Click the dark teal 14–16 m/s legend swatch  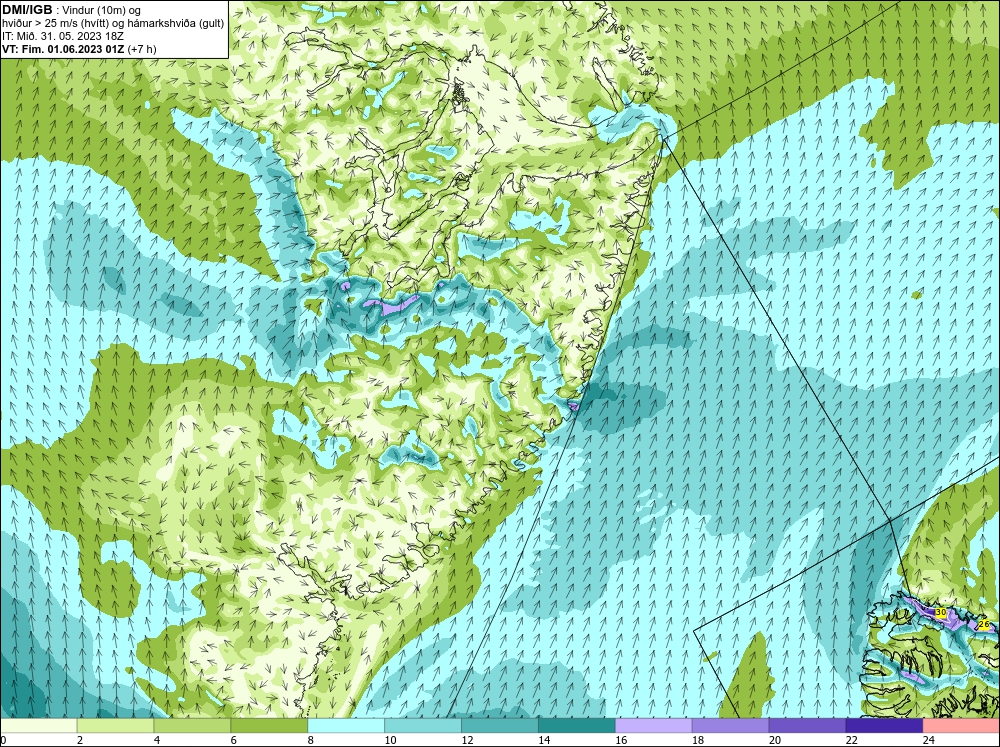577,725
